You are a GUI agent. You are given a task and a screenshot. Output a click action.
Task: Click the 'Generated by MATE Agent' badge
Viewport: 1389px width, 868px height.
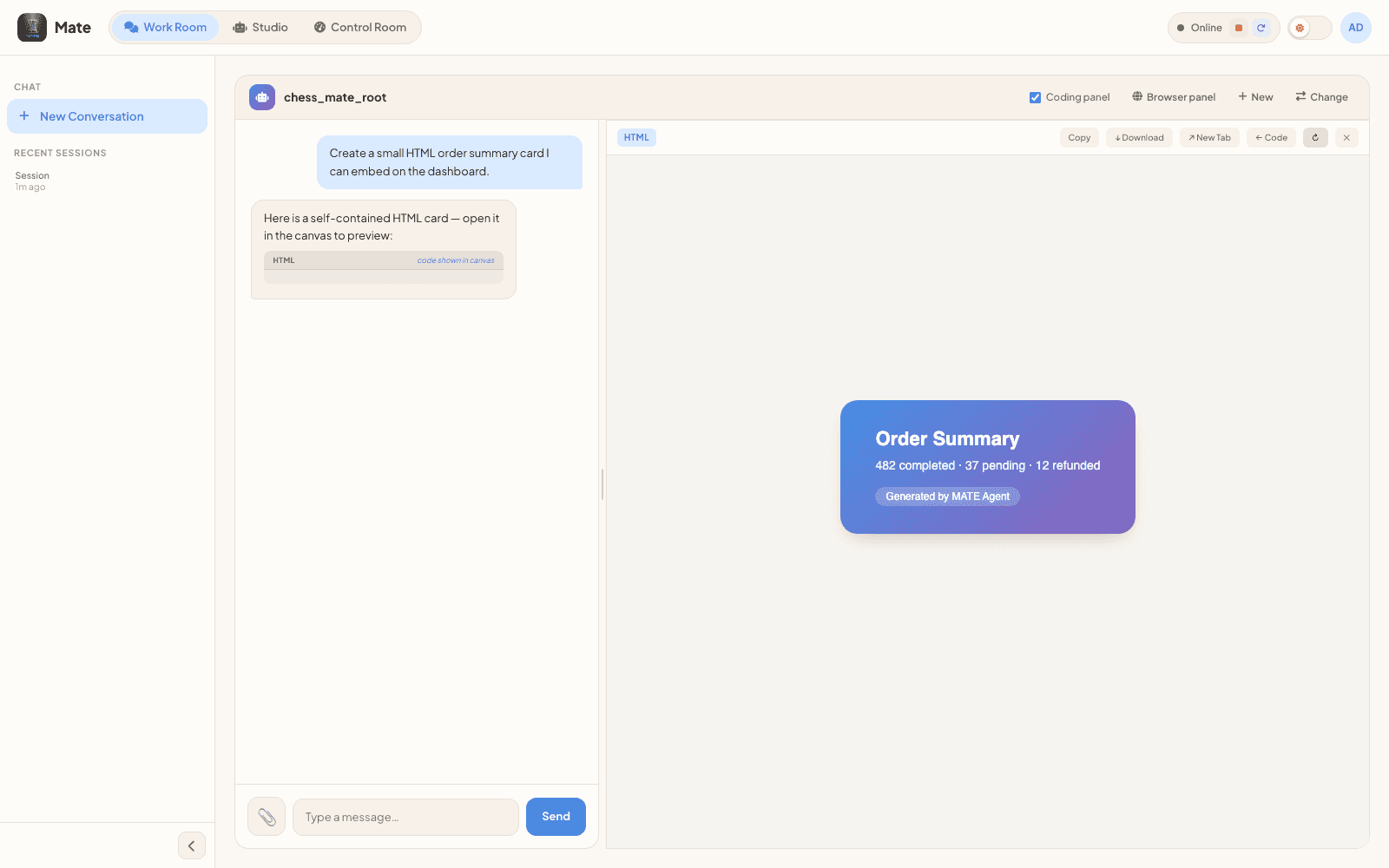click(x=947, y=496)
